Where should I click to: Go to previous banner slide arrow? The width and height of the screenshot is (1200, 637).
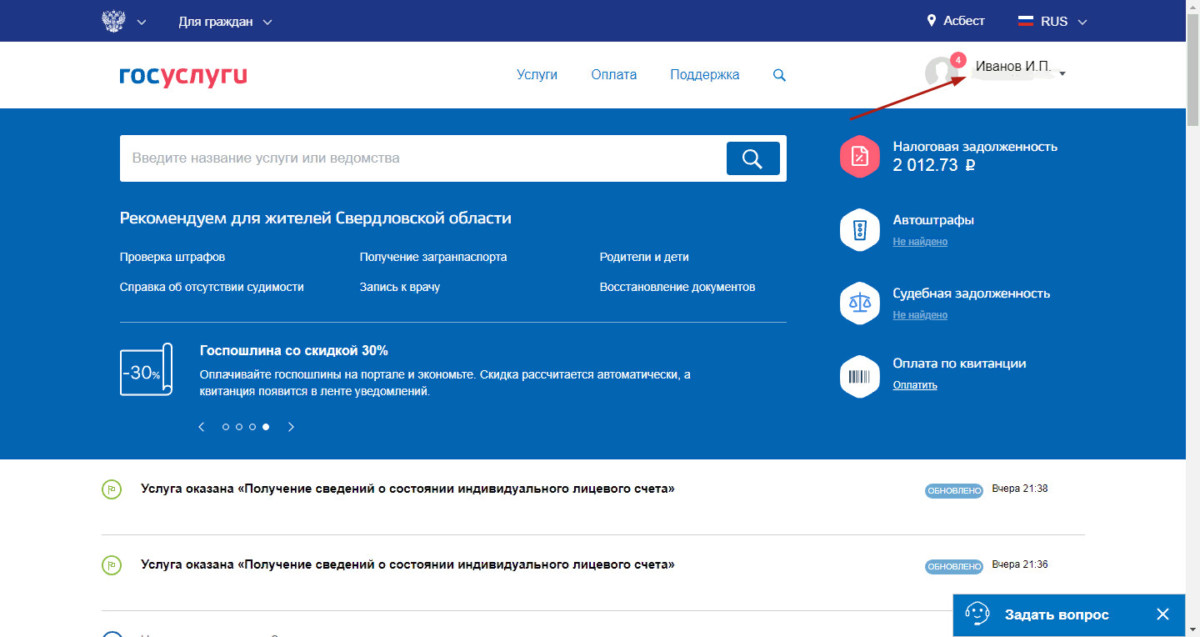[201, 427]
